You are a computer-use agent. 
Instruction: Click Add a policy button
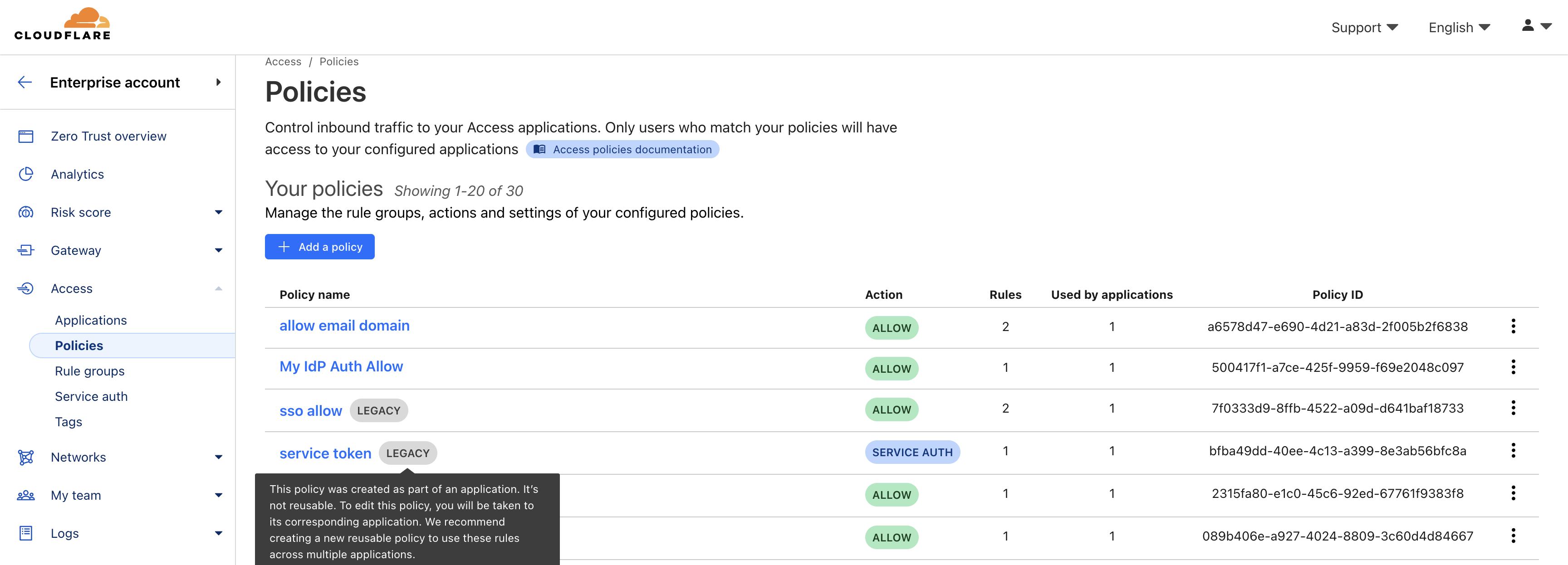coord(319,247)
